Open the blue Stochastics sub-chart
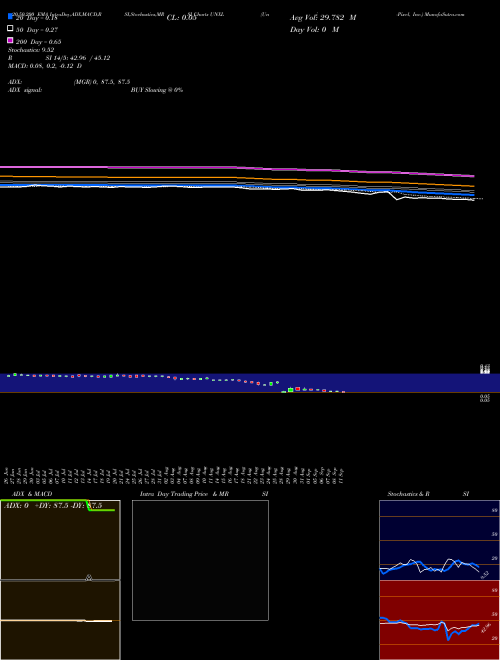500x660 pixels. coord(439,540)
